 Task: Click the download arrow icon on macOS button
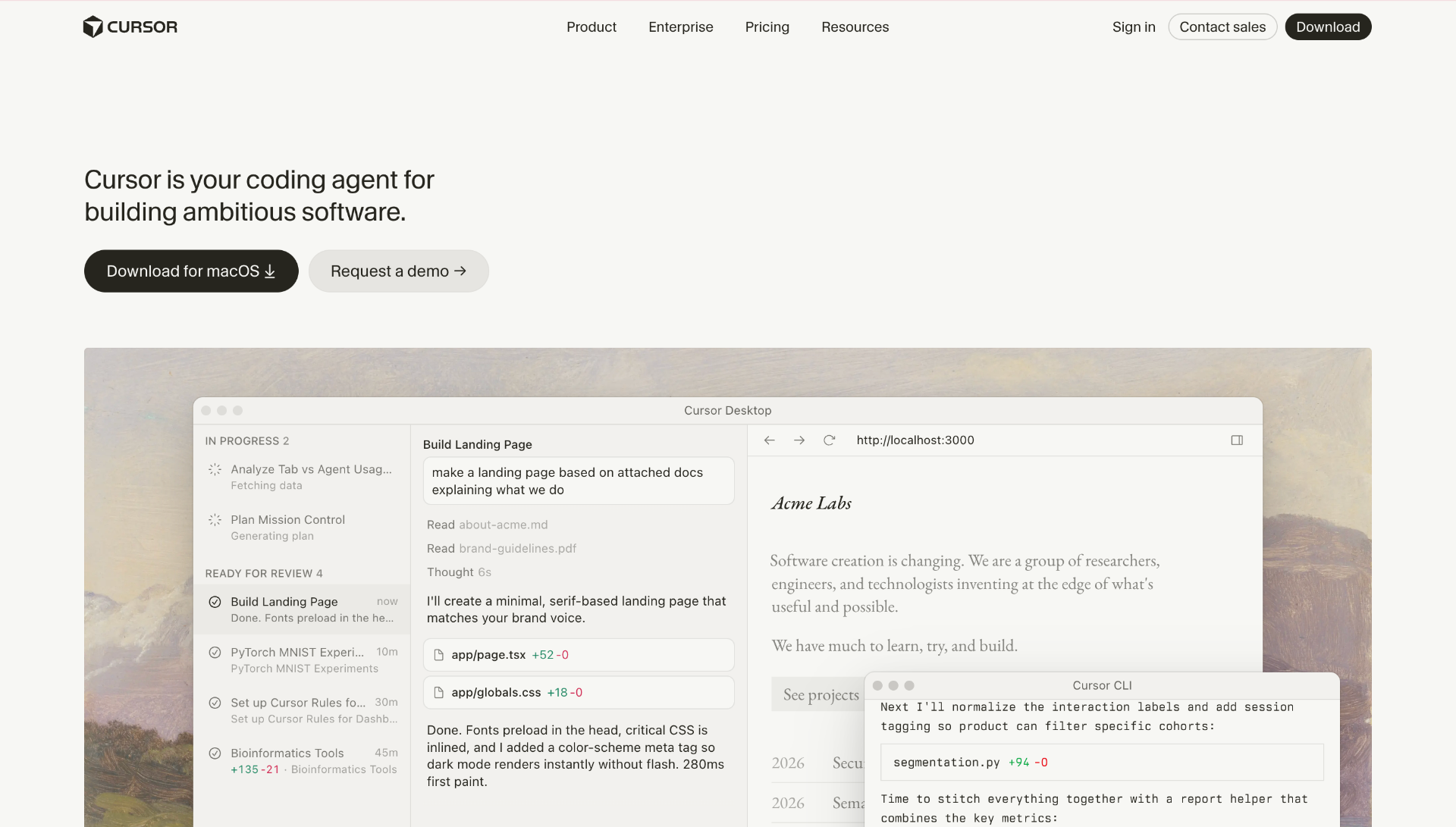tap(270, 271)
